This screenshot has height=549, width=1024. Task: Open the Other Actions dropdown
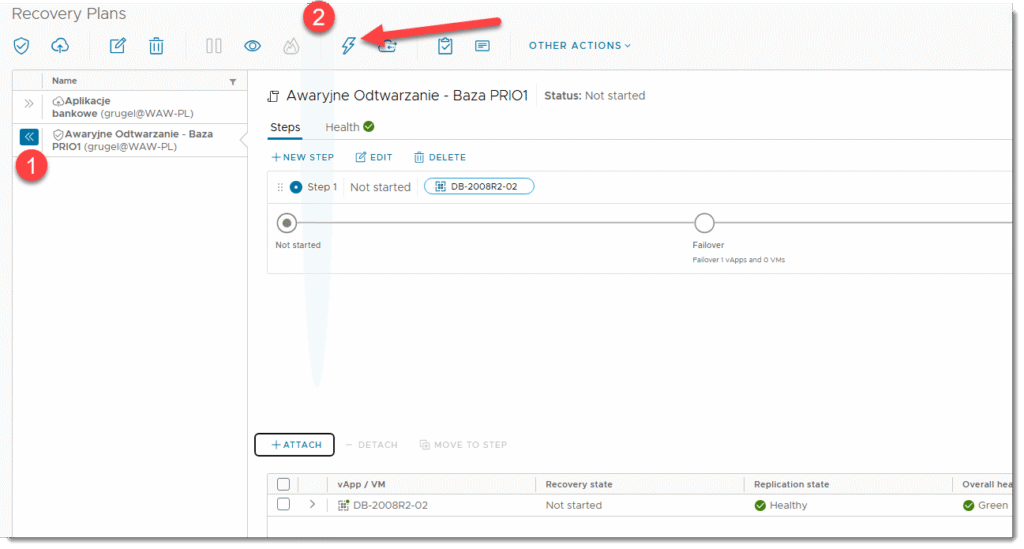(x=580, y=46)
